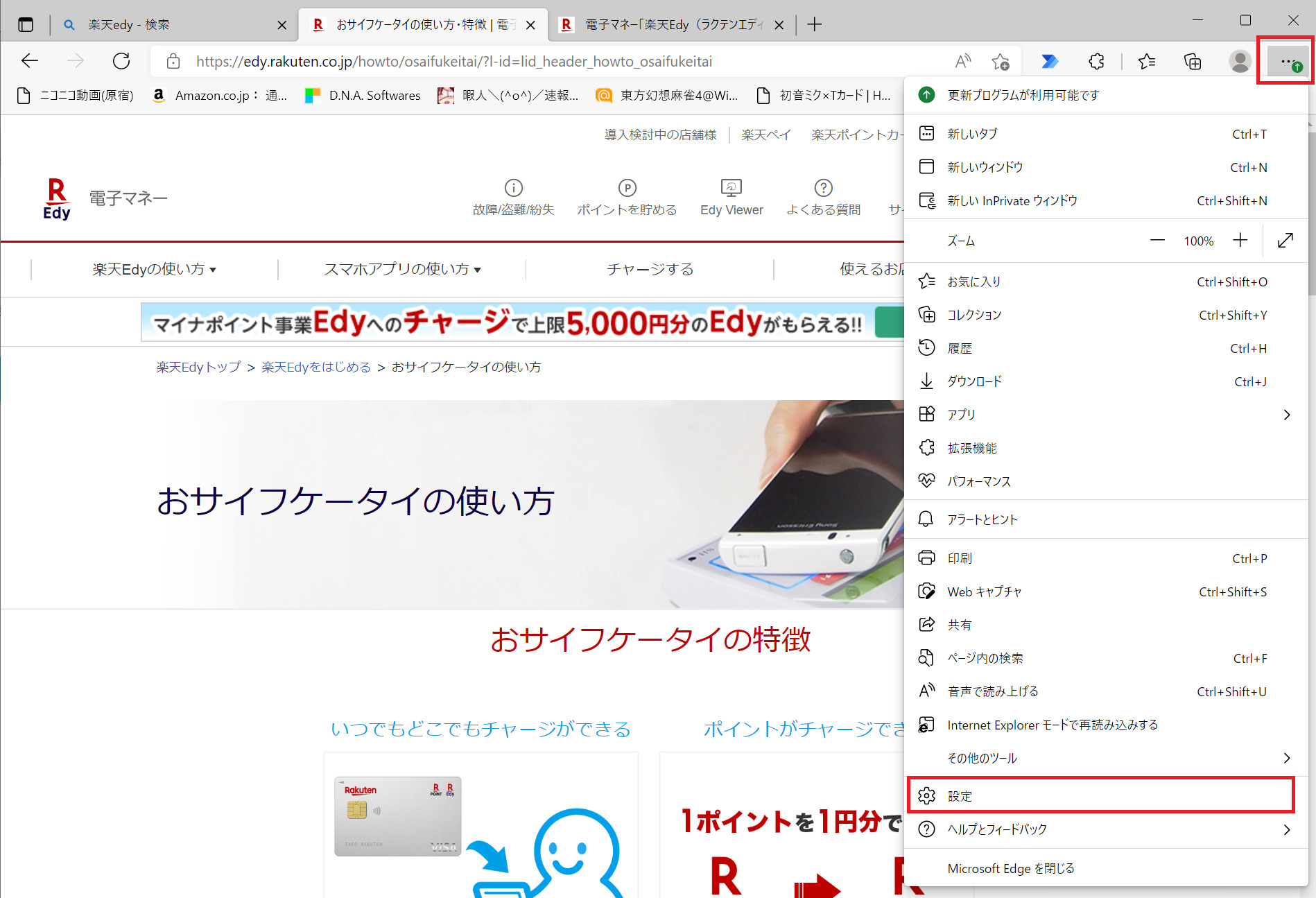Click 楽天Edyトップ breadcrumb link

click(x=198, y=367)
